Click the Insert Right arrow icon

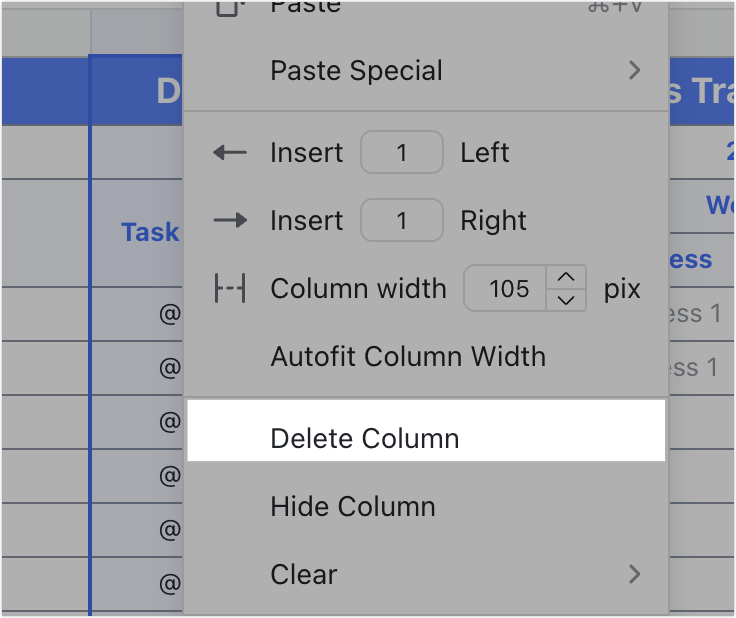[x=230, y=220]
